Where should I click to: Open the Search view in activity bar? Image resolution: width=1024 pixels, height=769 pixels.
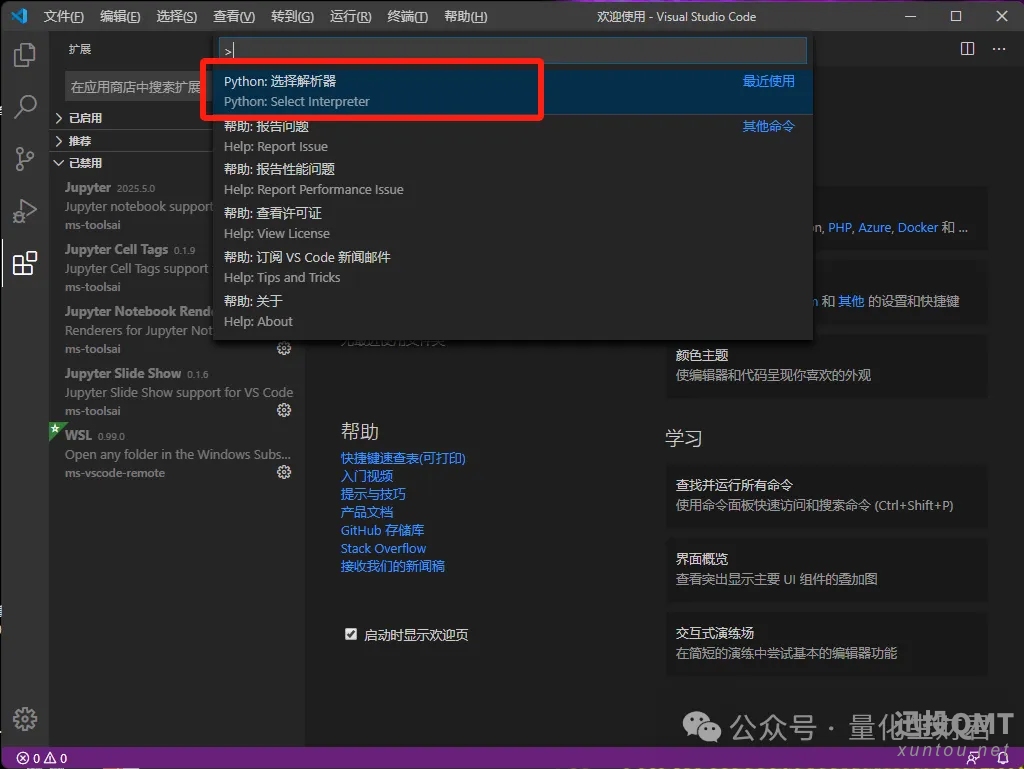tap(25, 106)
